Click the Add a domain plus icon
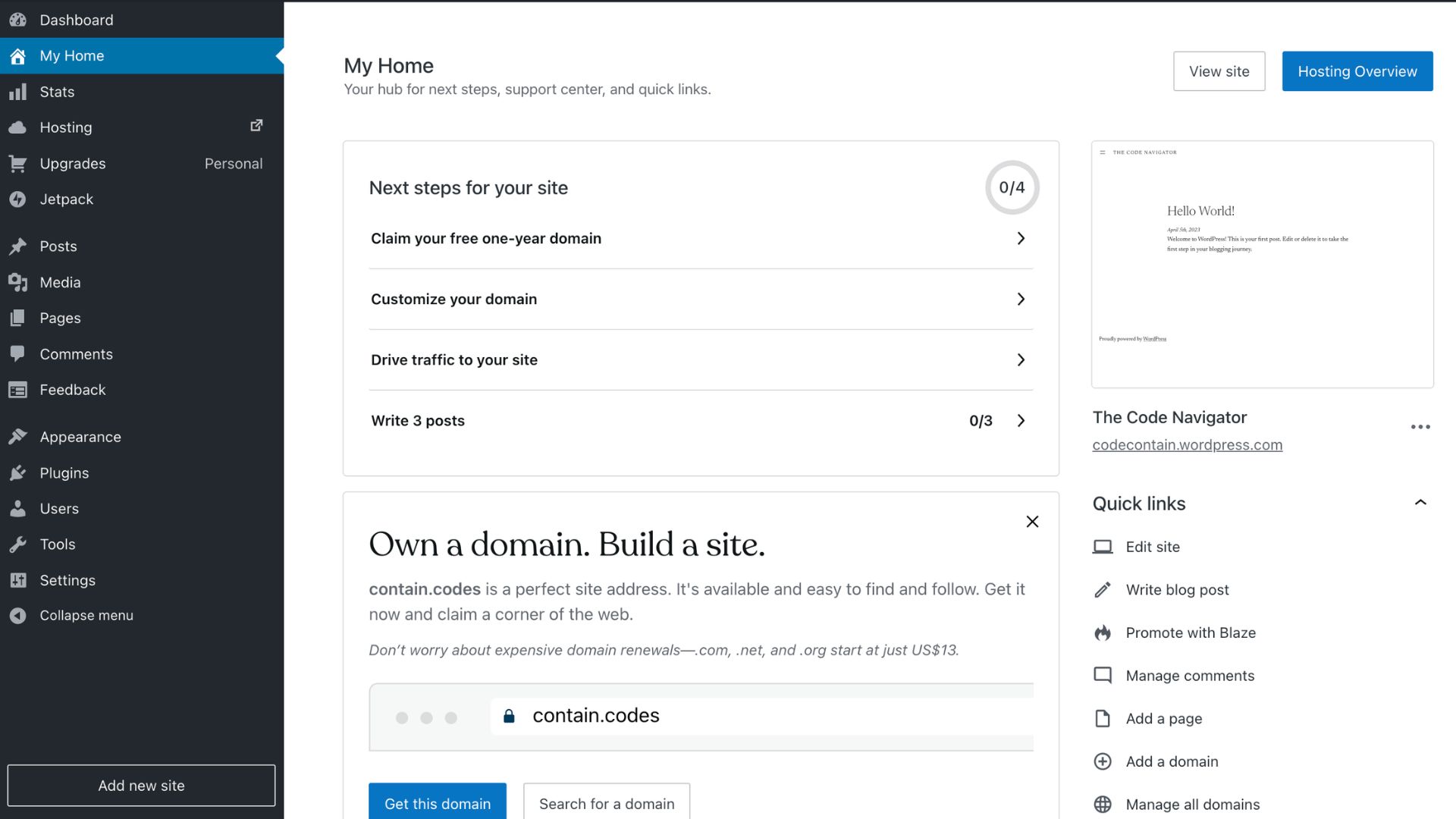Viewport: 1456px width, 819px height. tap(1103, 761)
